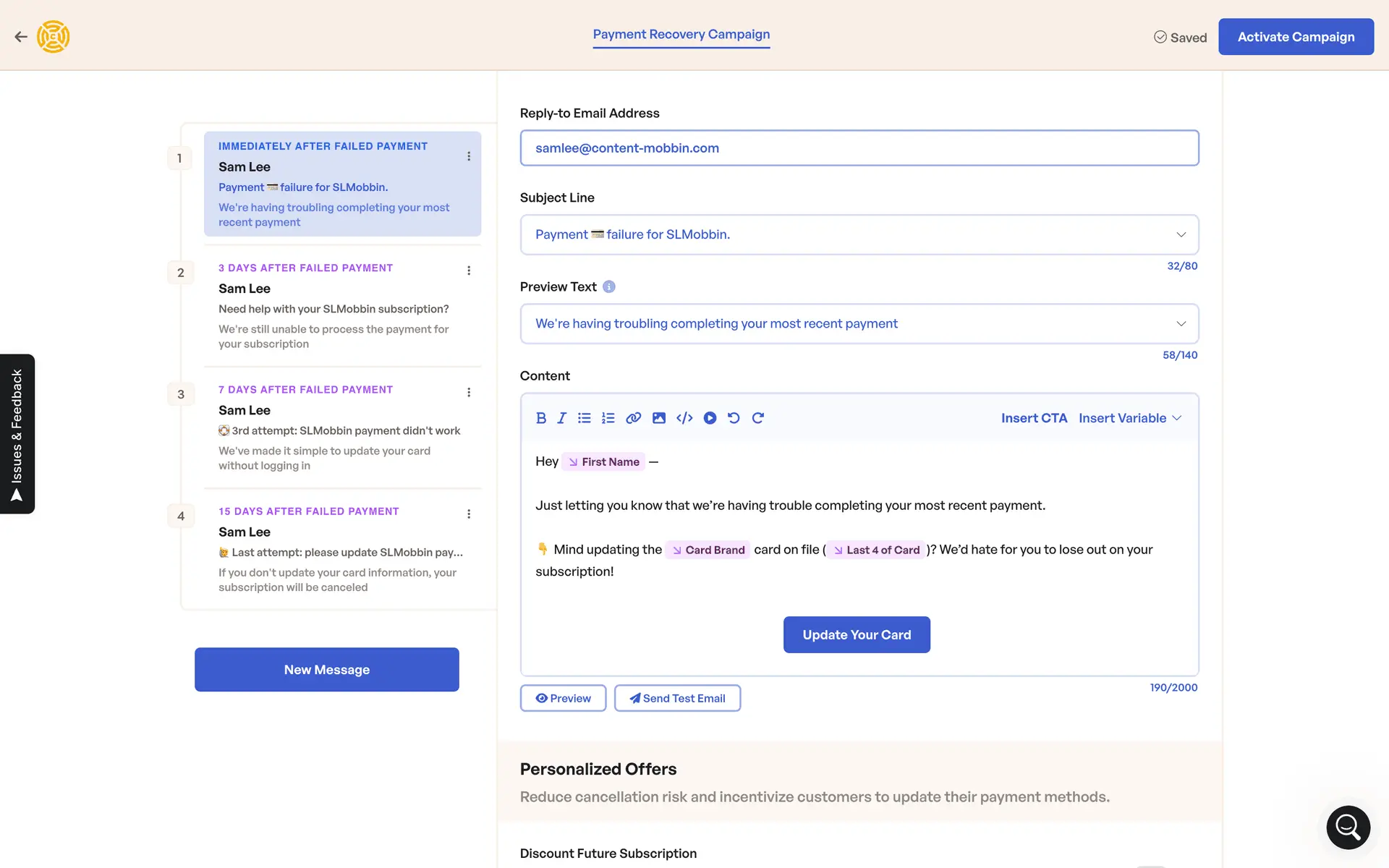This screenshot has height=868, width=1389.
Task: Click the Activate Campaign button
Action: pos(1295,37)
